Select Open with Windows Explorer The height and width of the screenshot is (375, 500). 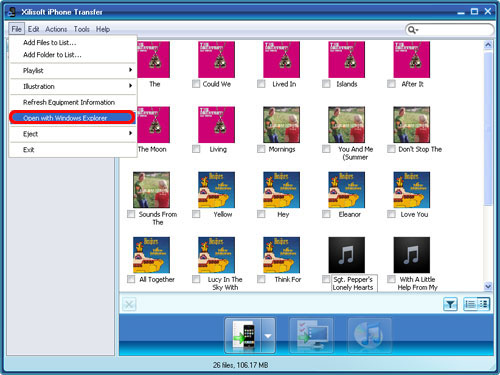coord(73,118)
